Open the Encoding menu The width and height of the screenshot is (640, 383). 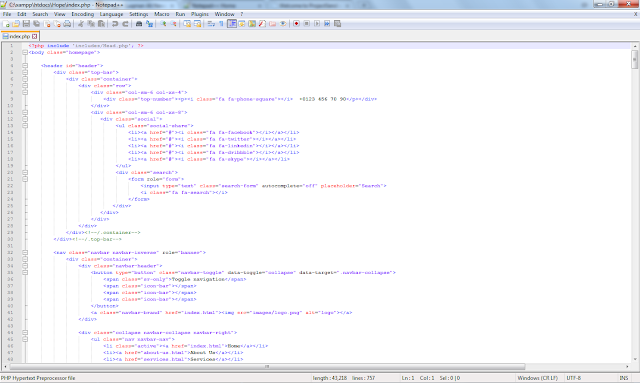tap(82, 14)
